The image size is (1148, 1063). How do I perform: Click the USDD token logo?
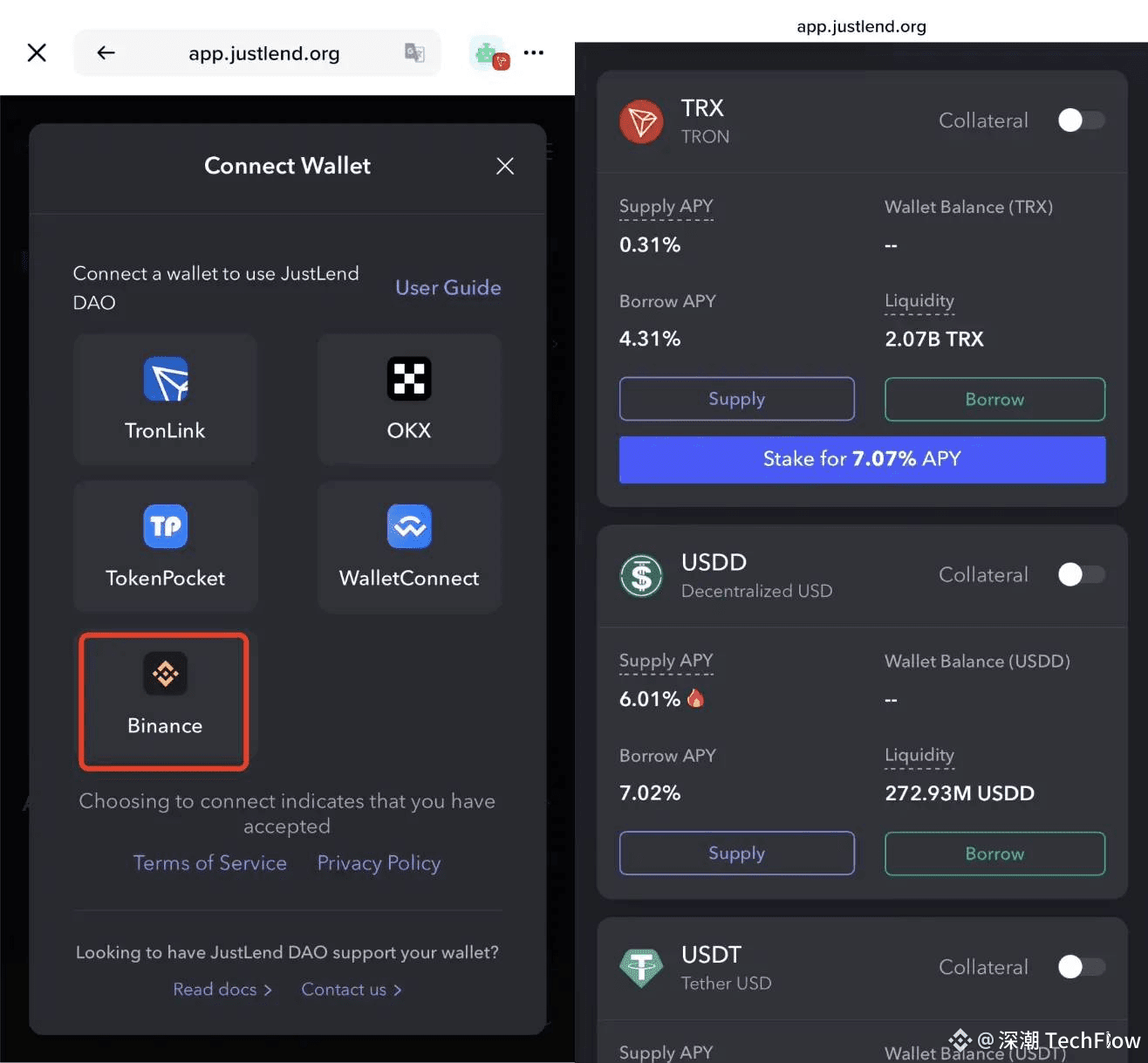click(641, 576)
